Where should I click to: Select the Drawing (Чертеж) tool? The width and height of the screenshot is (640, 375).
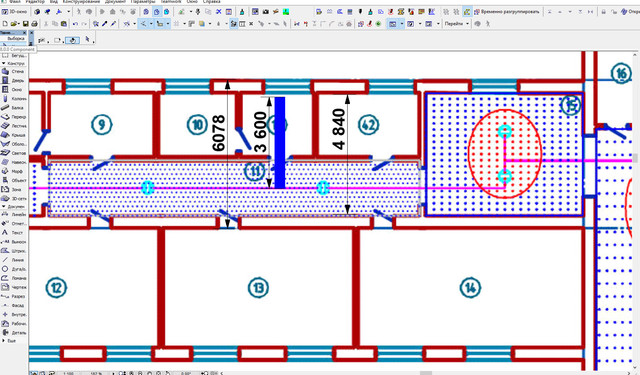tap(13, 287)
